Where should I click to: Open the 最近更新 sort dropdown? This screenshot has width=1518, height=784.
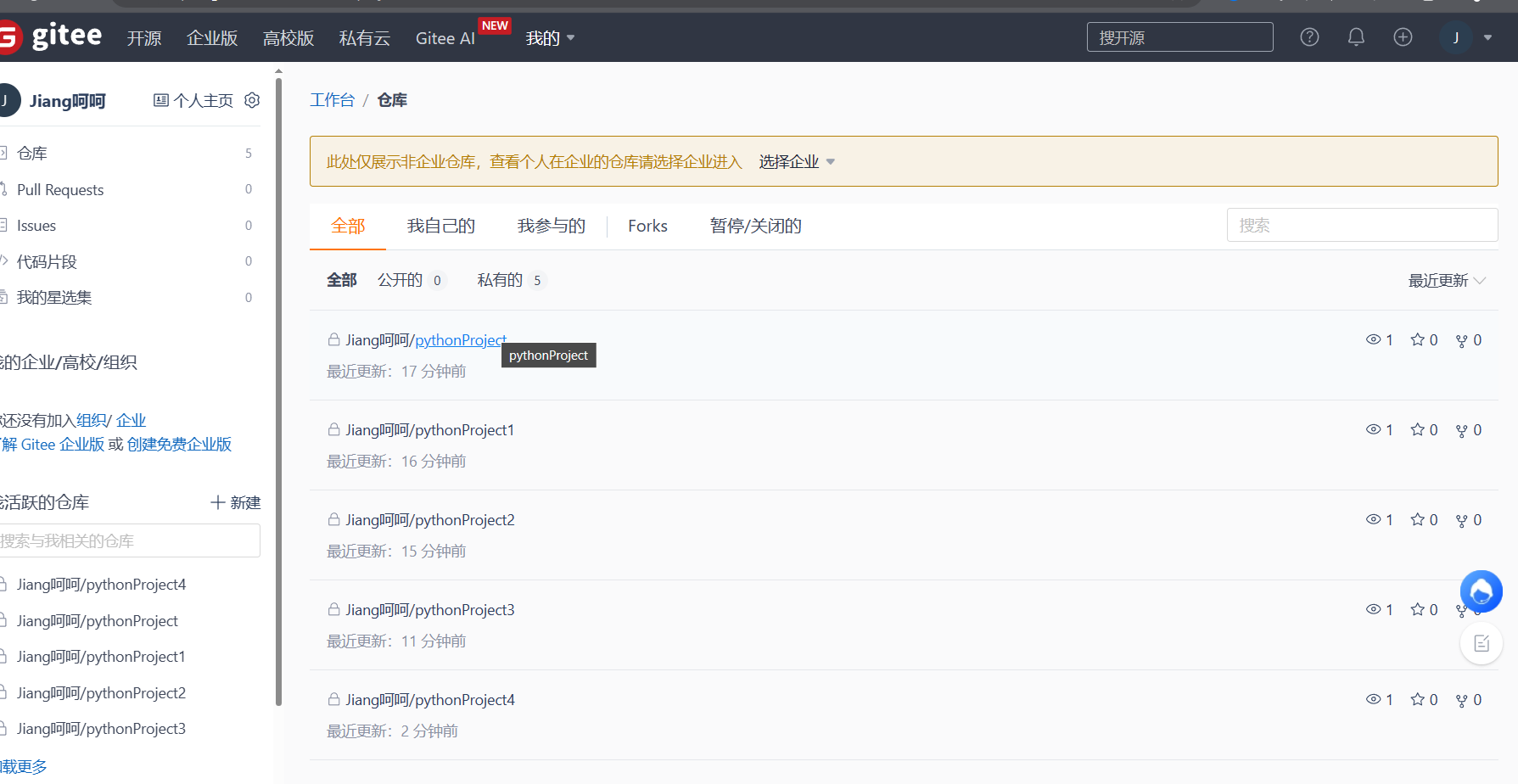pyautogui.click(x=1447, y=281)
